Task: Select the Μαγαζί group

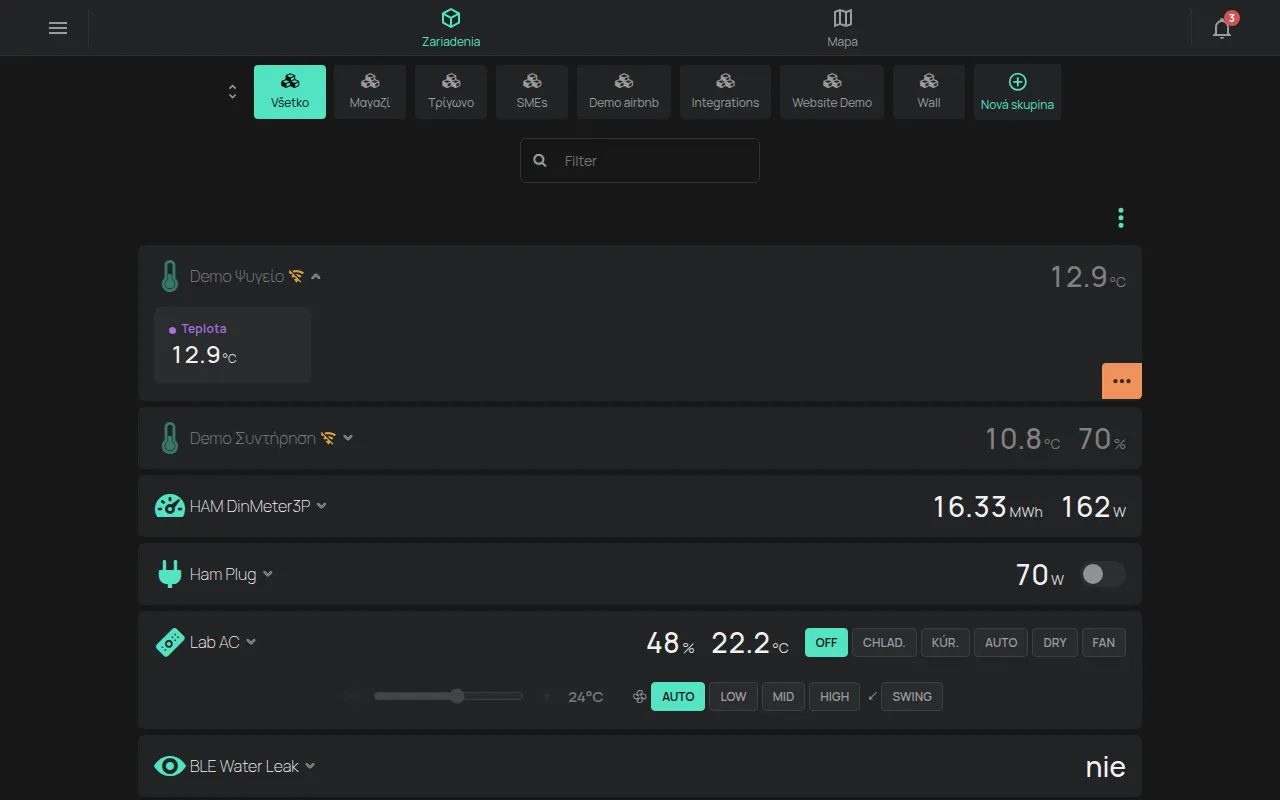Action: pos(370,92)
